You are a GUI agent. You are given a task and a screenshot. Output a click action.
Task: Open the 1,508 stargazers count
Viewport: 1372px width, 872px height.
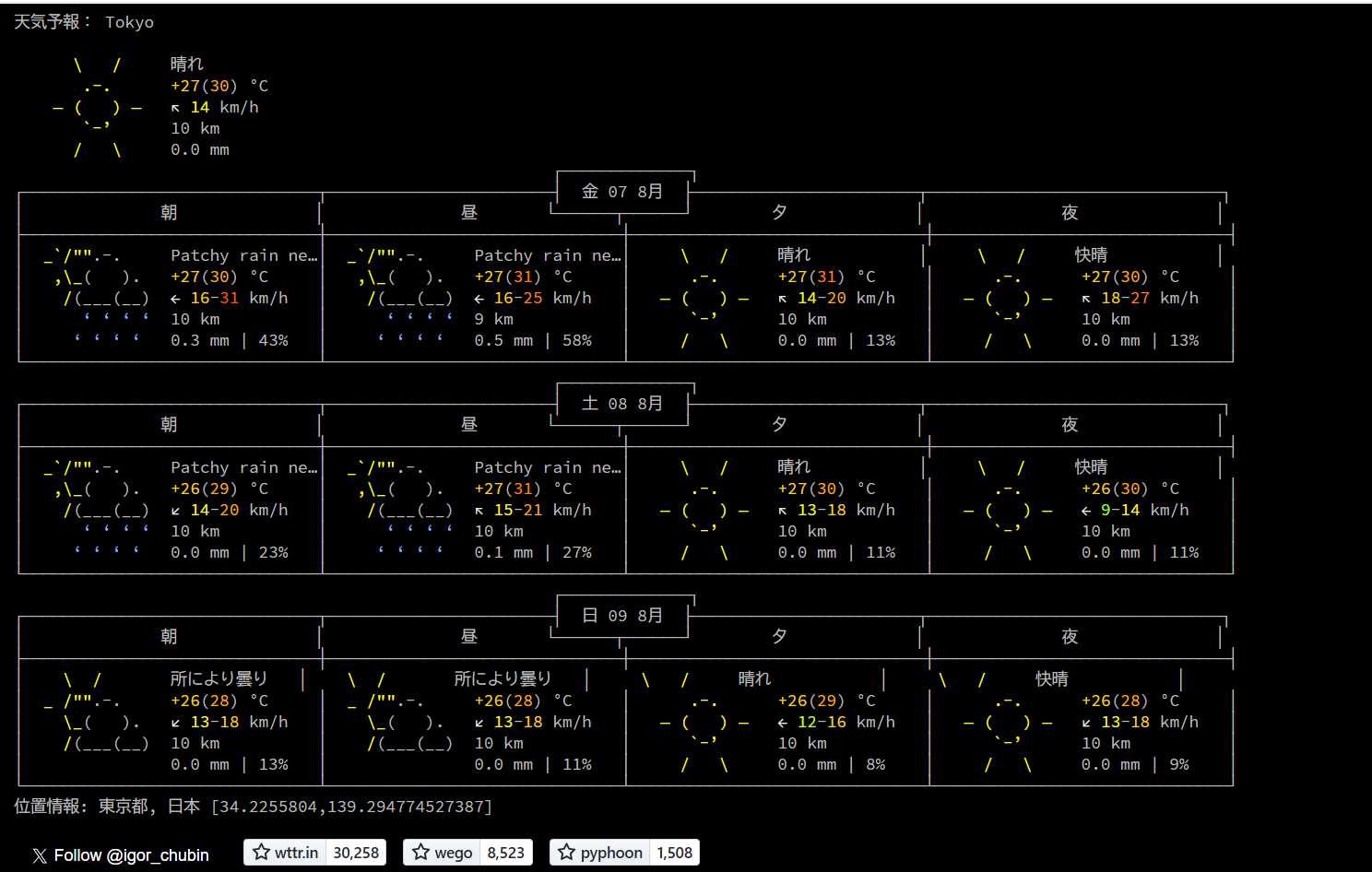pyautogui.click(x=675, y=853)
